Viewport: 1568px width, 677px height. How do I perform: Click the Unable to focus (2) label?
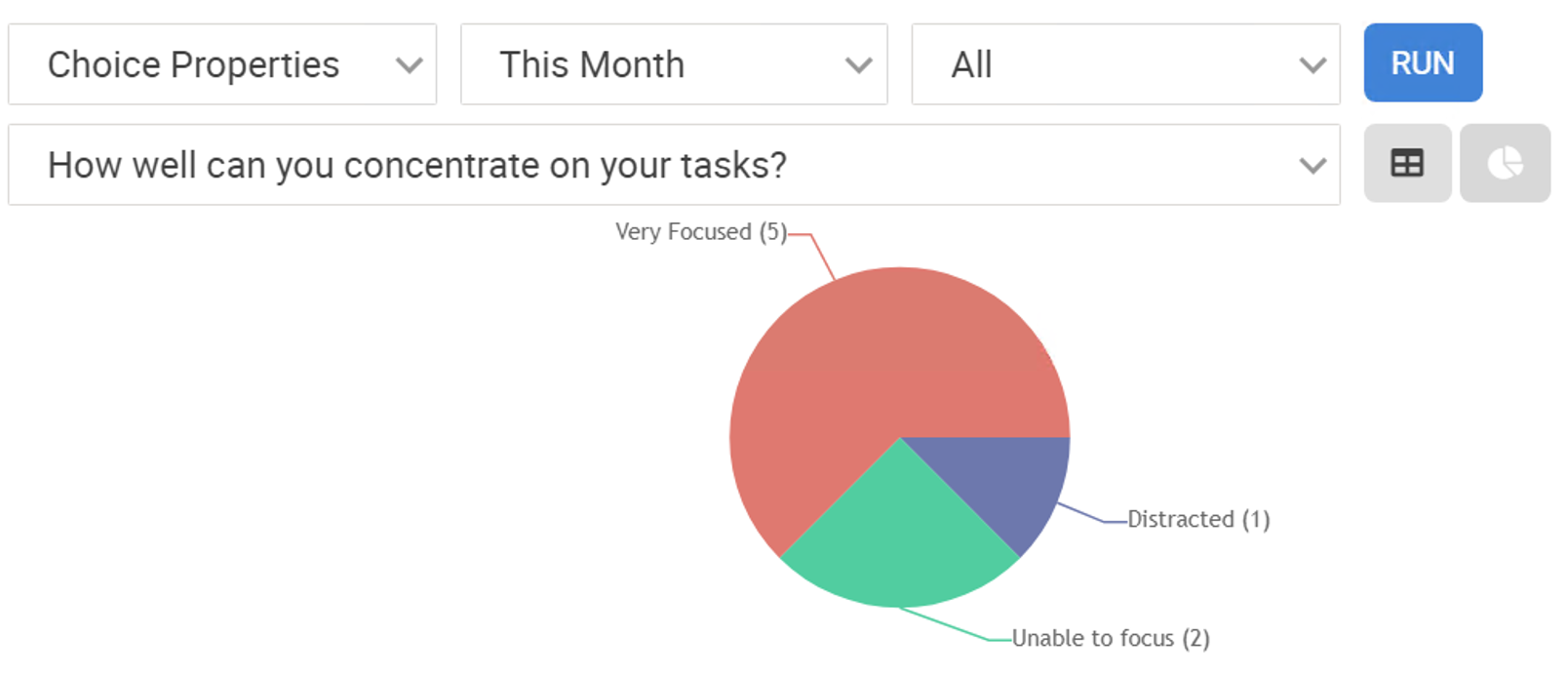click(1111, 638)
